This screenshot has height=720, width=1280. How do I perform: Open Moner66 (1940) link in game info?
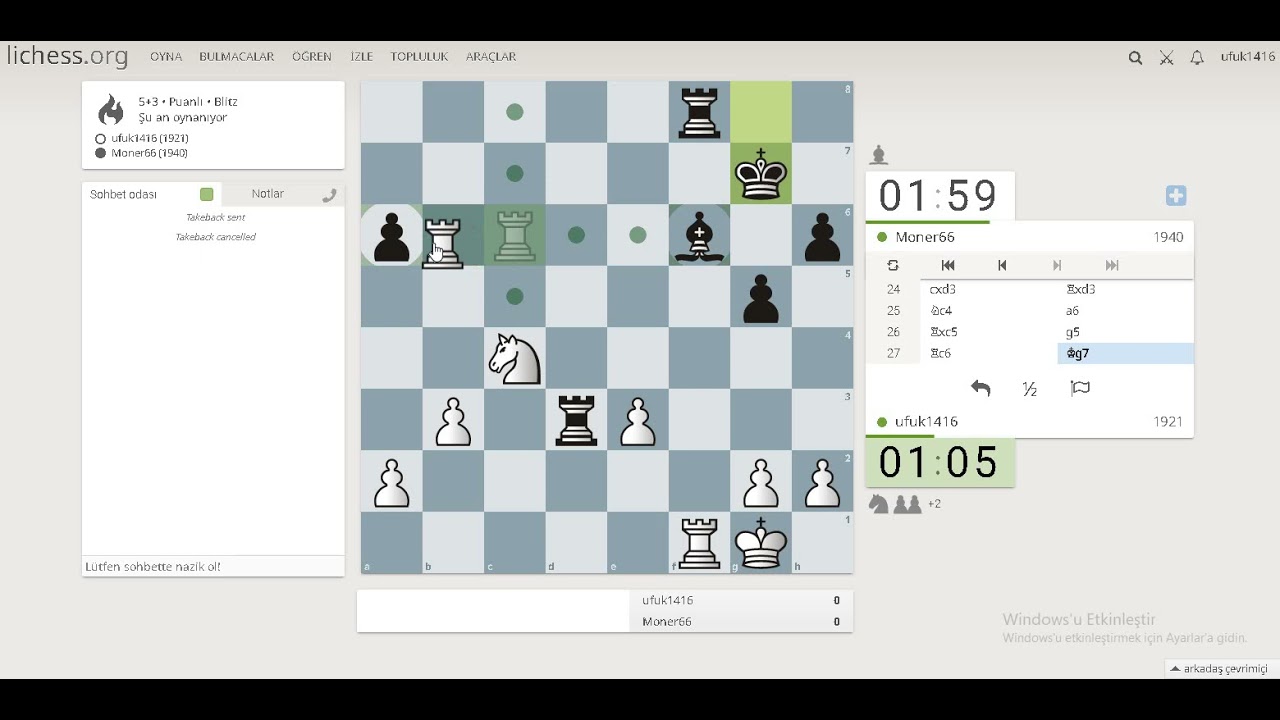[x=149, y=153]
